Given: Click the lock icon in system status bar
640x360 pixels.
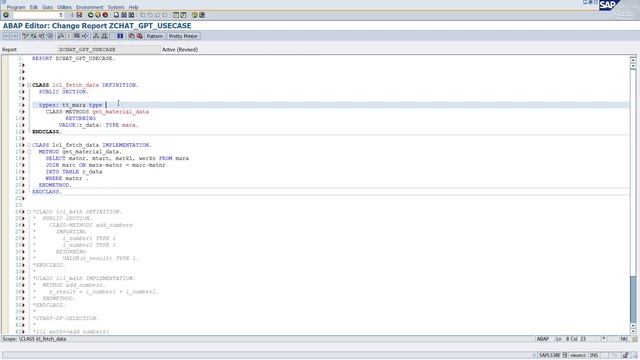Looking at the screenshot, I should [x=625, y=356].
